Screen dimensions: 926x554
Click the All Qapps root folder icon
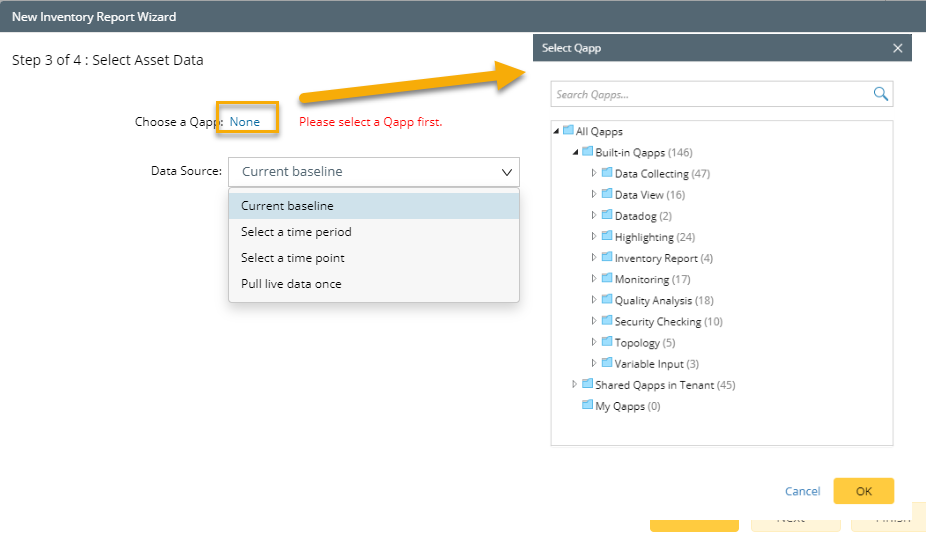click(x=567, y=131)
